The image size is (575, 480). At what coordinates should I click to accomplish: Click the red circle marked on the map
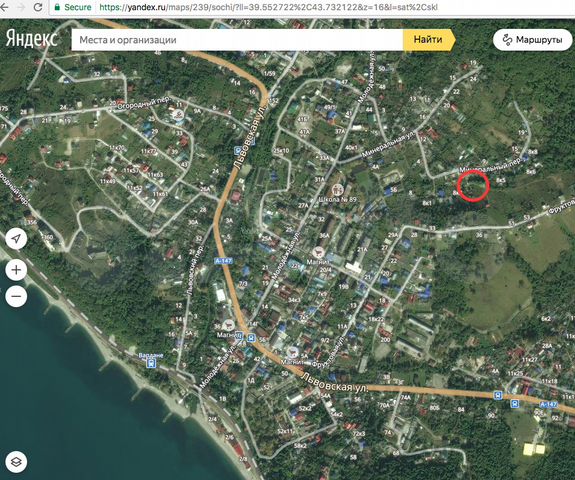point(473,186)
